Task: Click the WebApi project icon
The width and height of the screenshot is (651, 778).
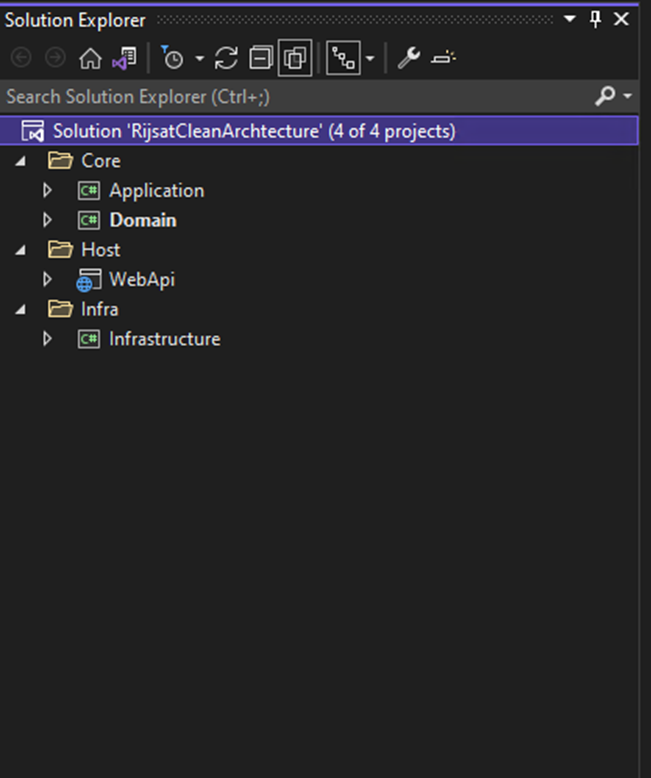Action: 89,280
